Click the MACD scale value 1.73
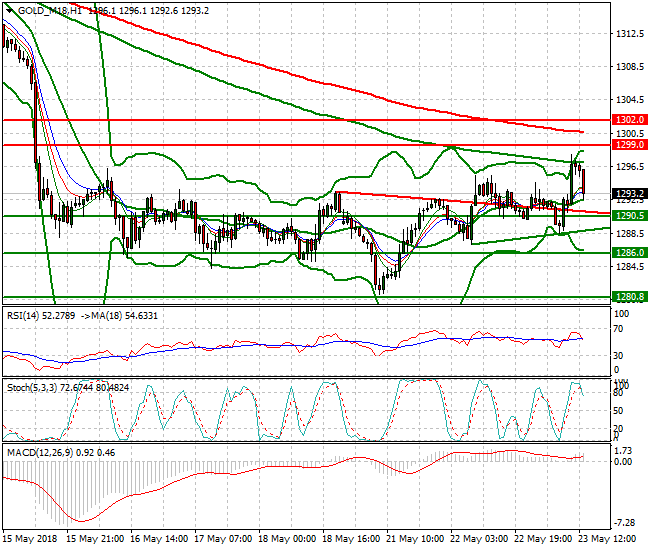 click(623, 451)
